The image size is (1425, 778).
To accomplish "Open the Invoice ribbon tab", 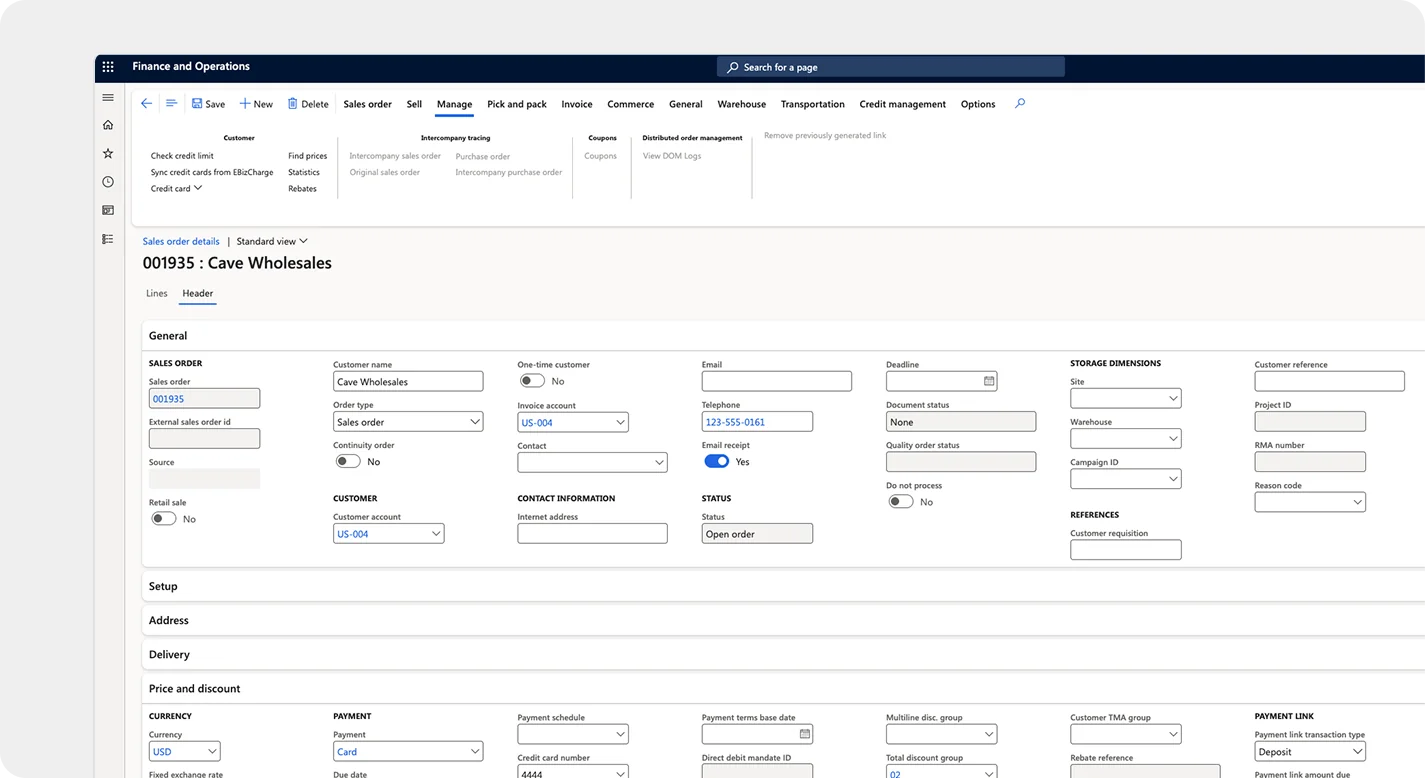I will [577, 104].
